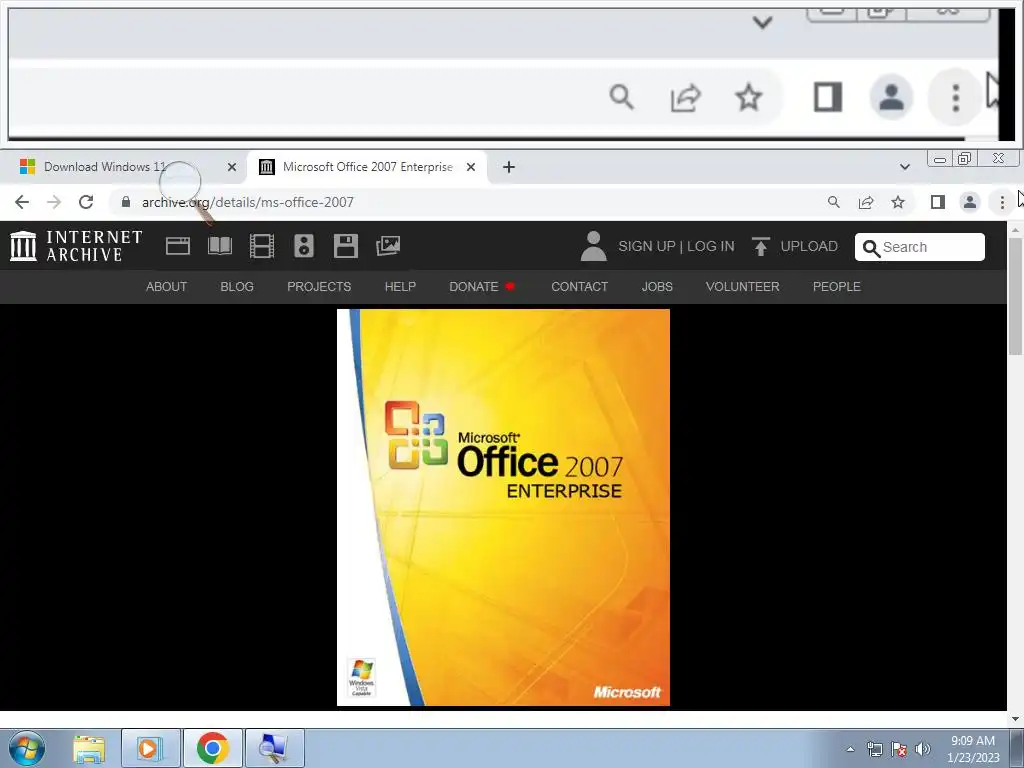1024x768 pixels.
Task: Open a new tab with plus button
Action: pyautogui.click(x=509, y=167)
